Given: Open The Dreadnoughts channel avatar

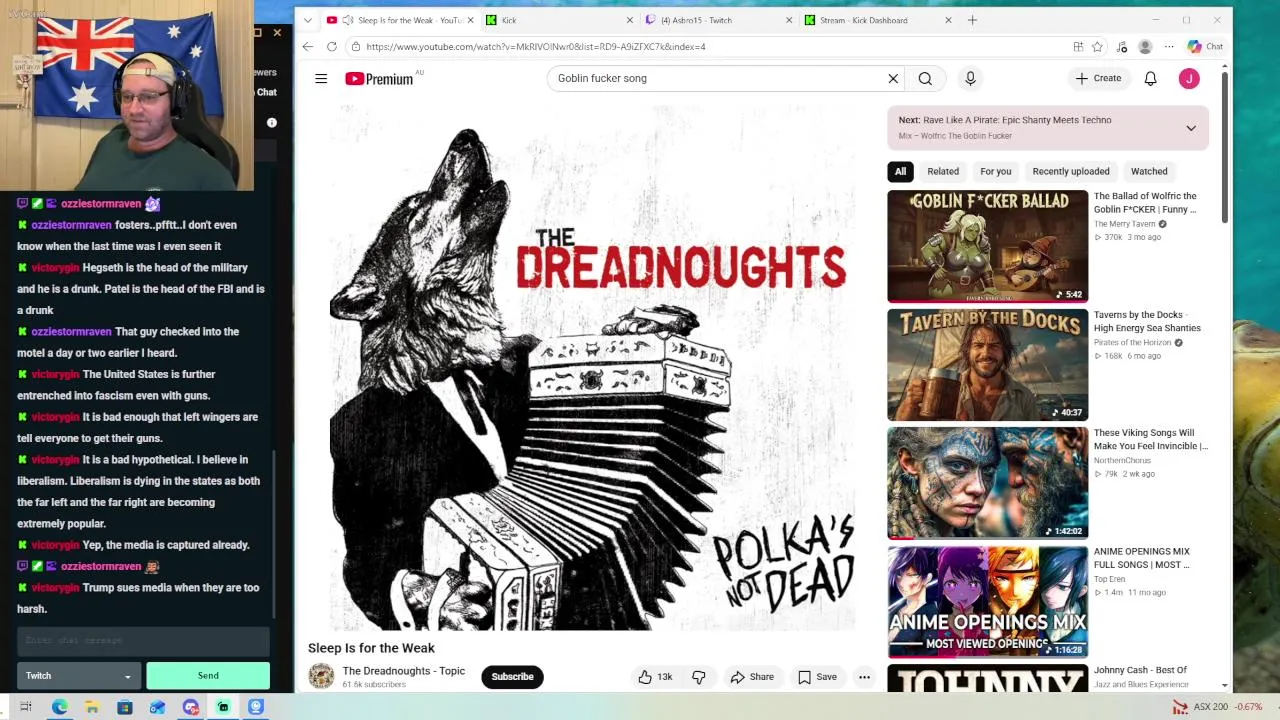Looking at the screenshot, I should click(x=321, y=676).
